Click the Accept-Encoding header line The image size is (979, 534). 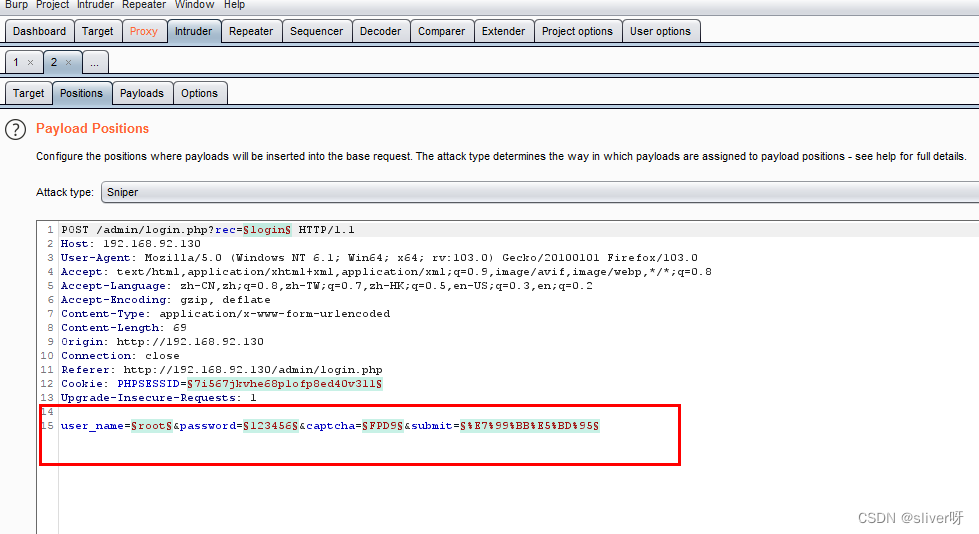pos(165,300)
